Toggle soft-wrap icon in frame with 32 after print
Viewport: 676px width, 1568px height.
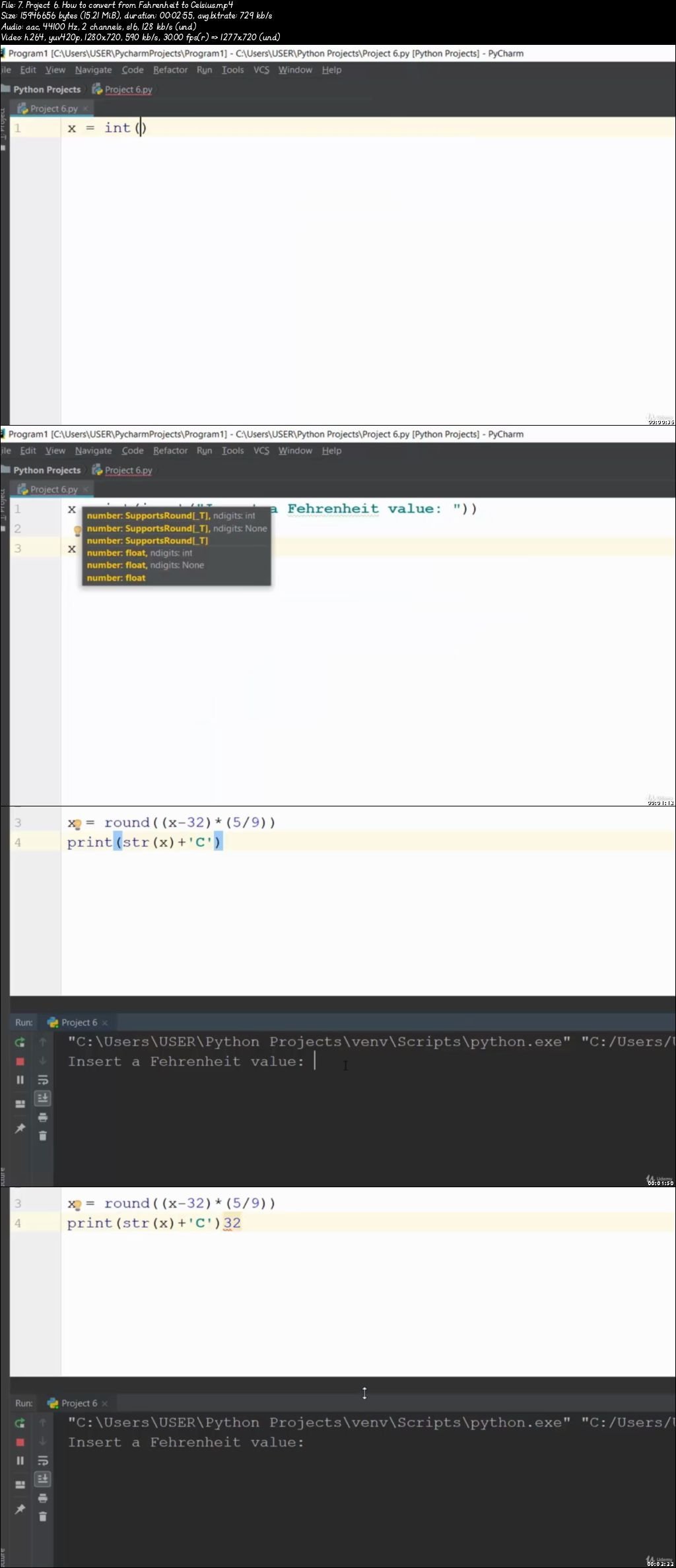pyautogui.click(x=43, y=1460)
